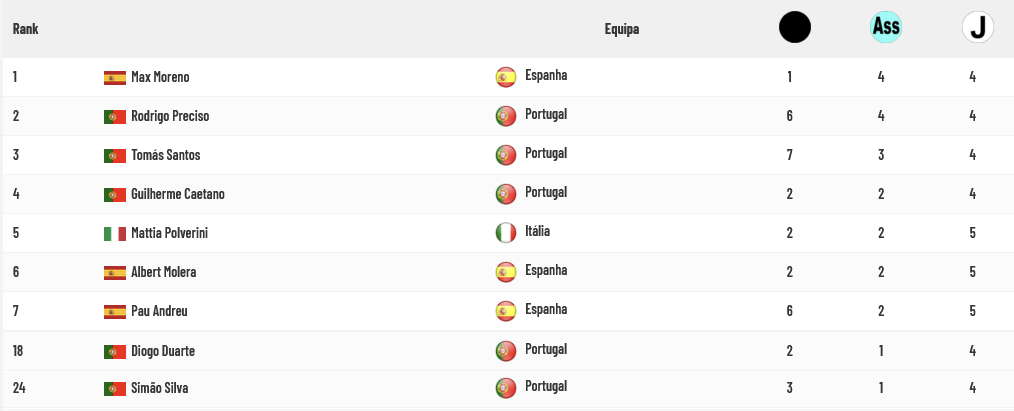Open Tomás Santos's player name
The width and height of the screenshot is (1014, 411).
coord(166,155)
